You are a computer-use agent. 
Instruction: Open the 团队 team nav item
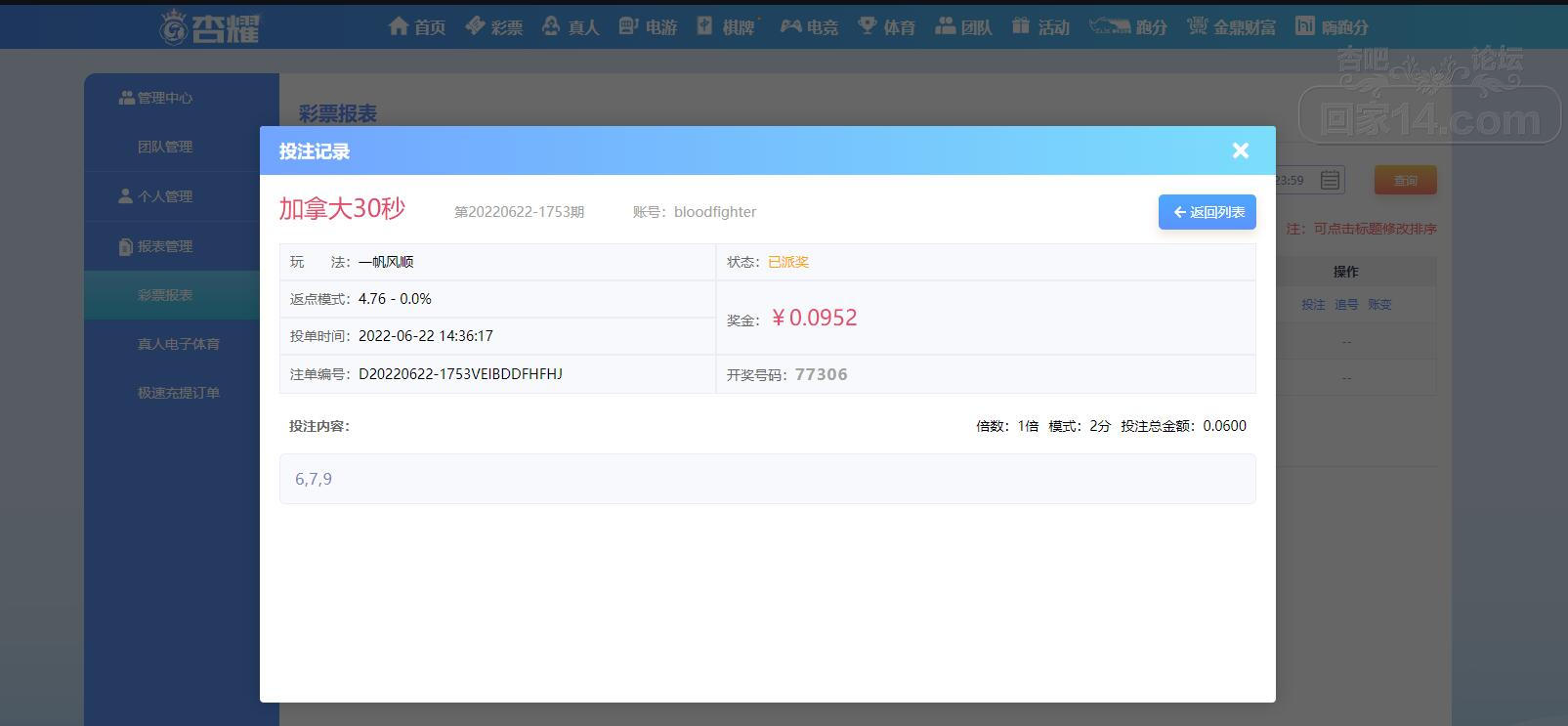tap(963, 26)
